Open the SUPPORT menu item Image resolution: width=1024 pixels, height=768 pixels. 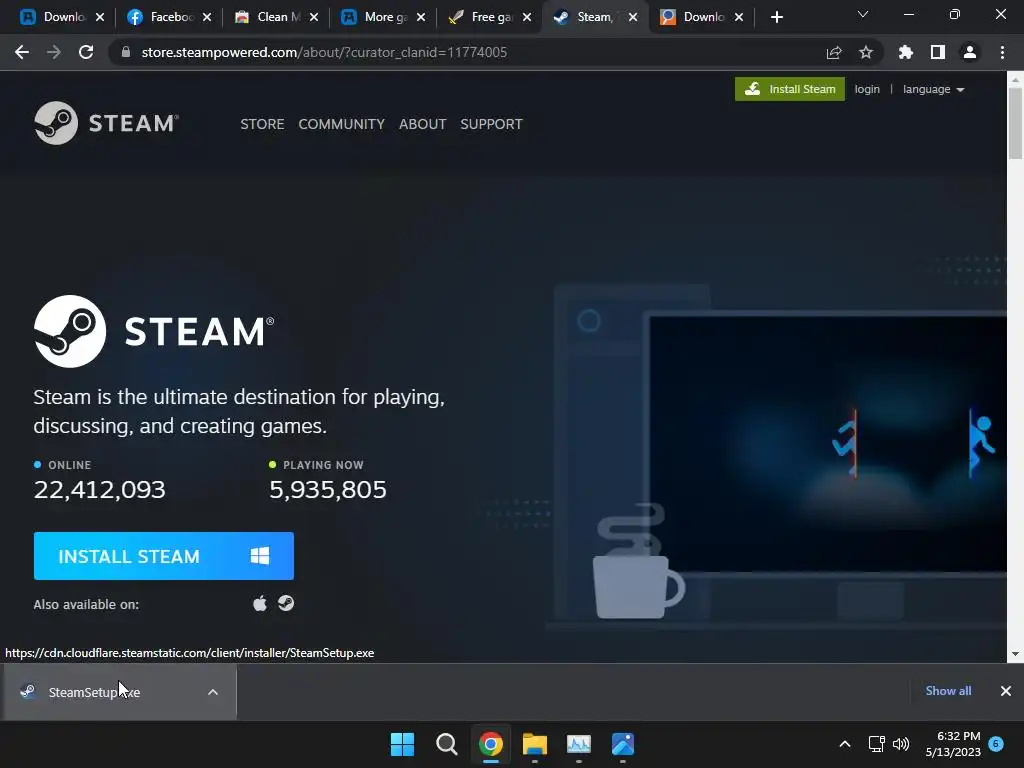(491, 124)
